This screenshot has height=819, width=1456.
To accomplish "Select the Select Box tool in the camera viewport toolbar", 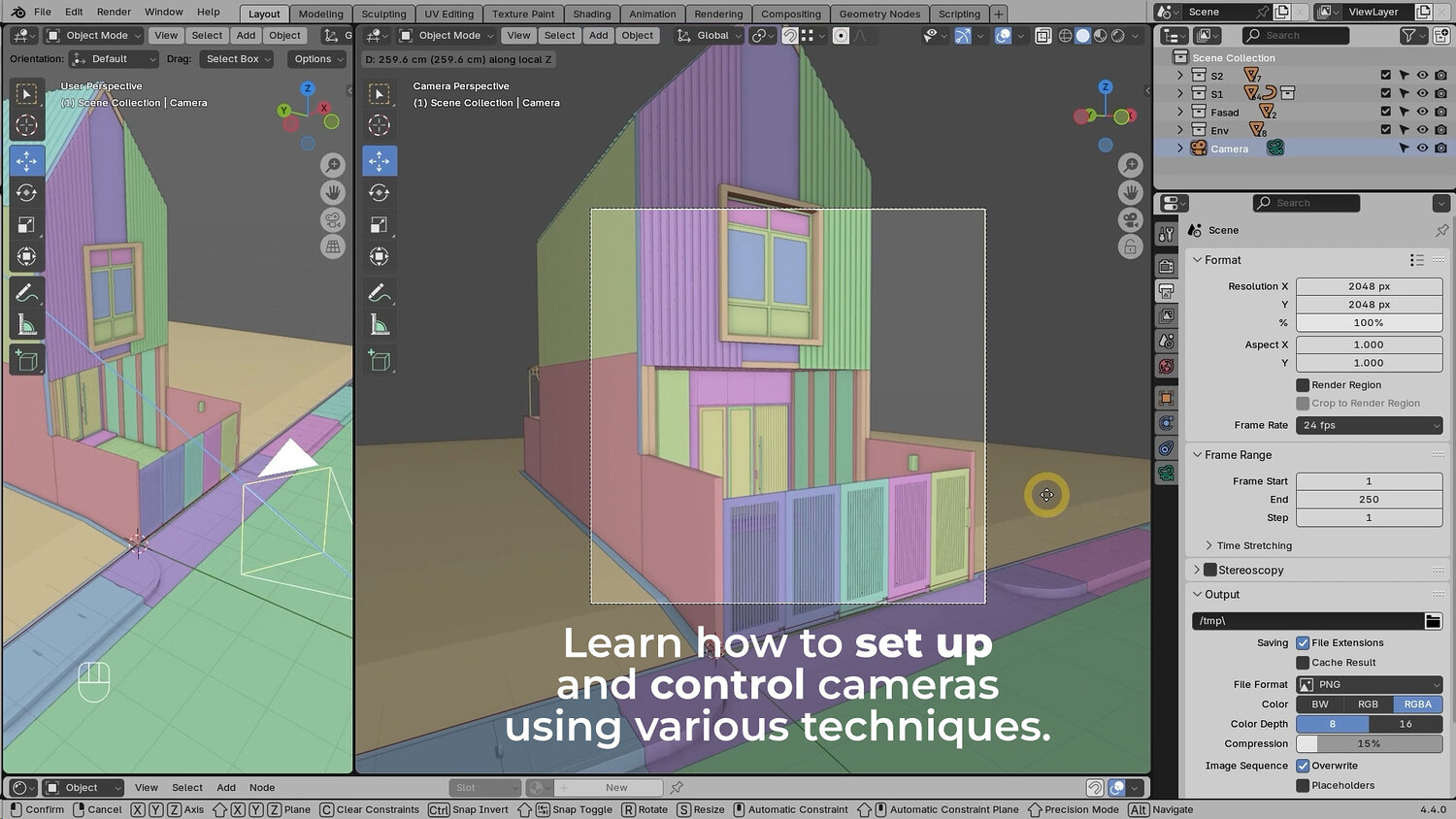I will coord(380,93).
